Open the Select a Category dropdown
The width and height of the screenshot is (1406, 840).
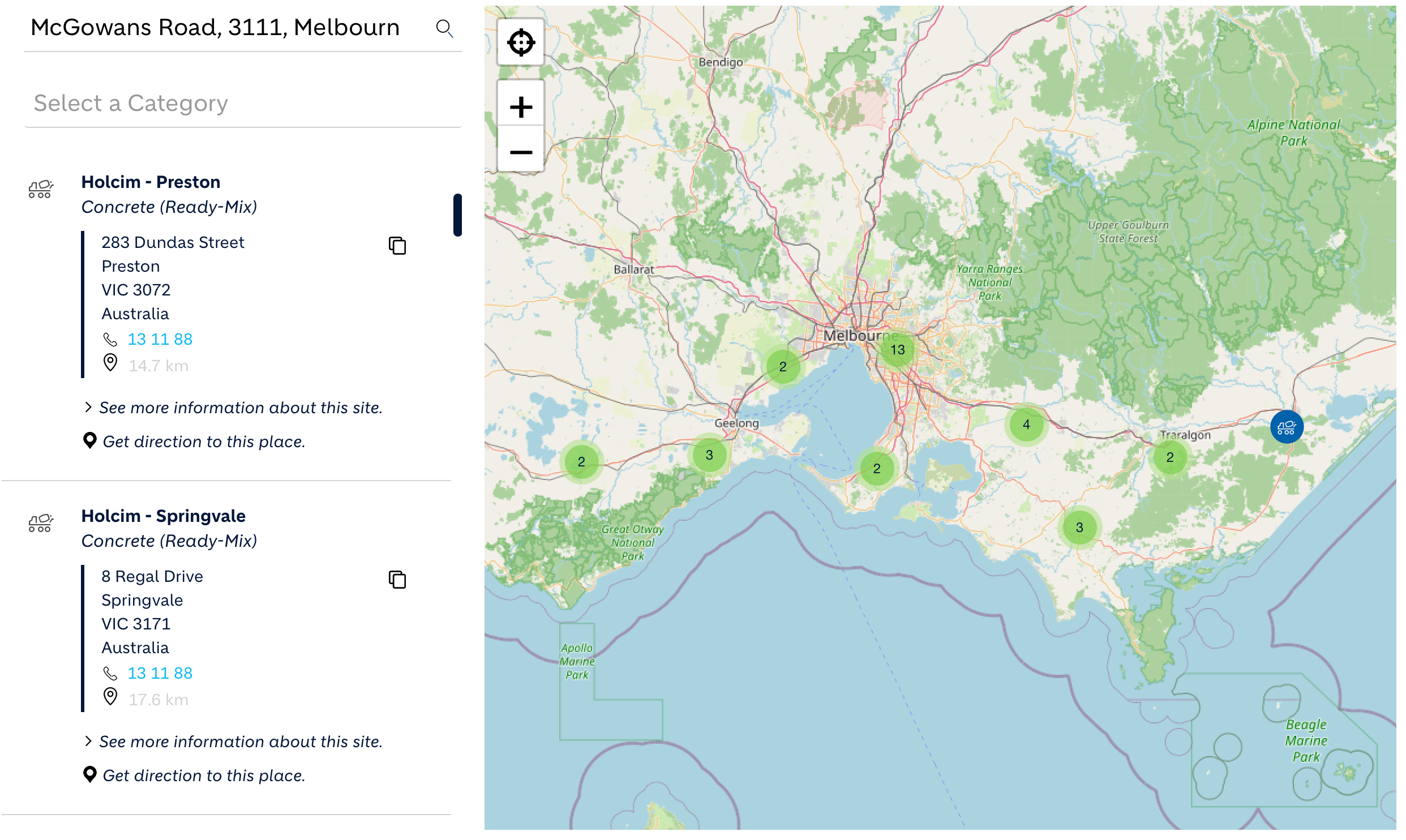(243, 104)
